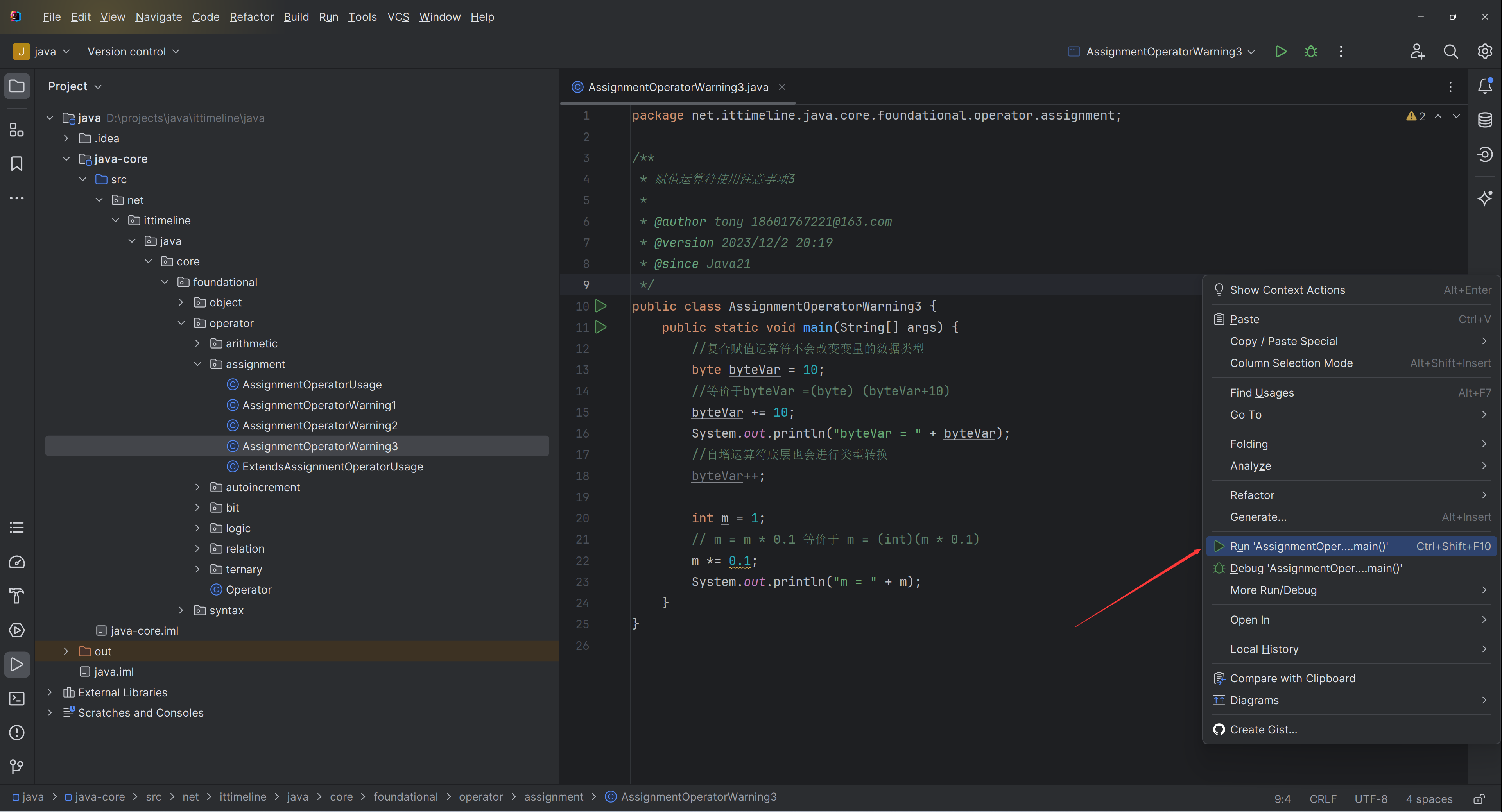Screen dimensions: 1502x812
Task: Select ExtendsAssignmentOperatorUsage class in tree
Action: [332, 466]
